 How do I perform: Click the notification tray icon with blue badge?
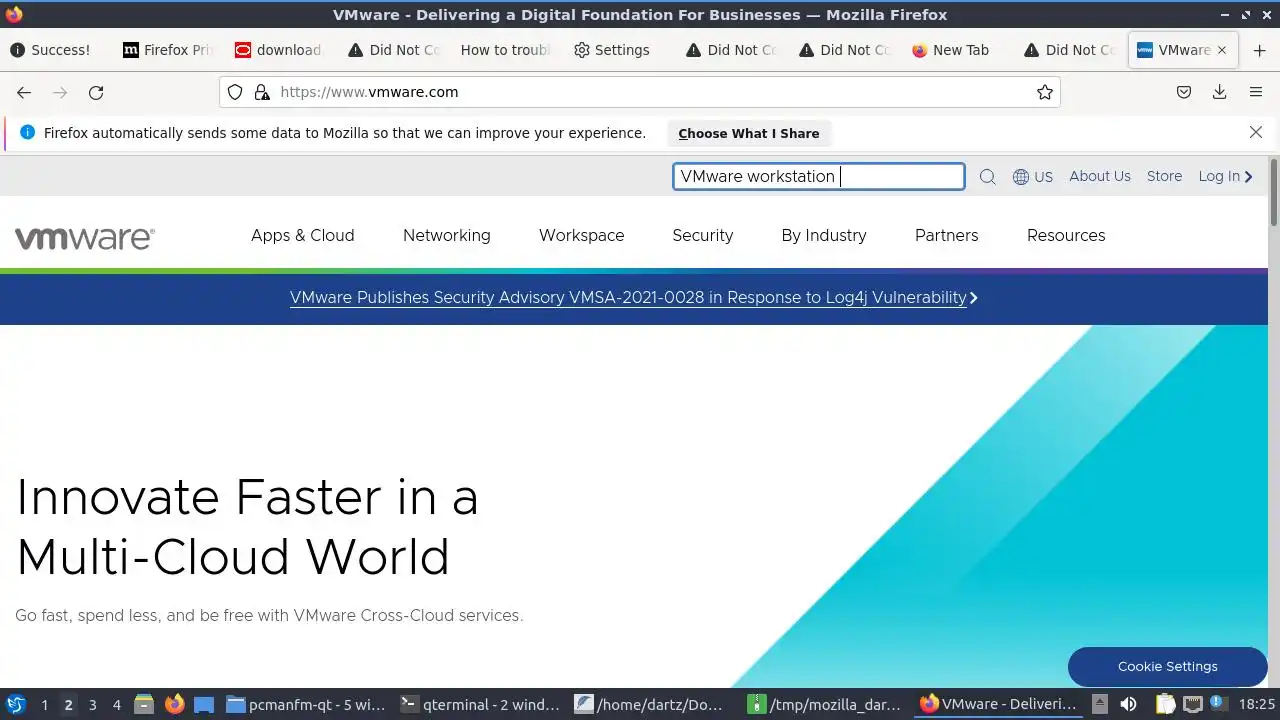click(x=1219, y=704)
